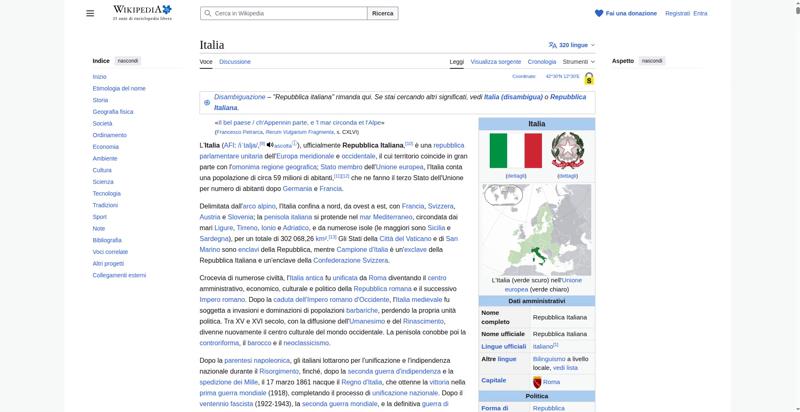800x412 pixels.
Task: Switch to the Discussione tab
Action: tap(235, 62)
